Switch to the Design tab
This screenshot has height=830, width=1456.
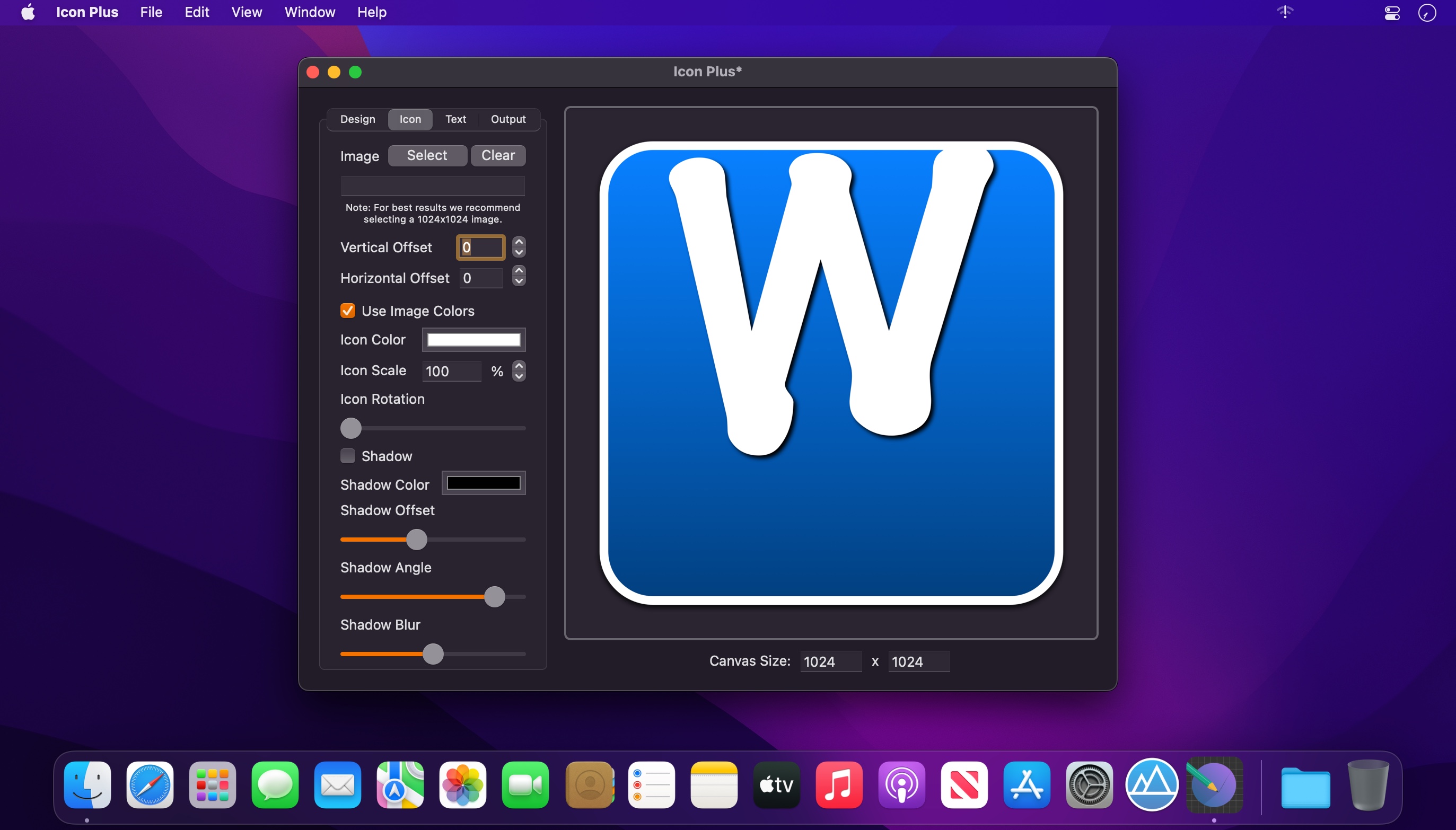357,119
